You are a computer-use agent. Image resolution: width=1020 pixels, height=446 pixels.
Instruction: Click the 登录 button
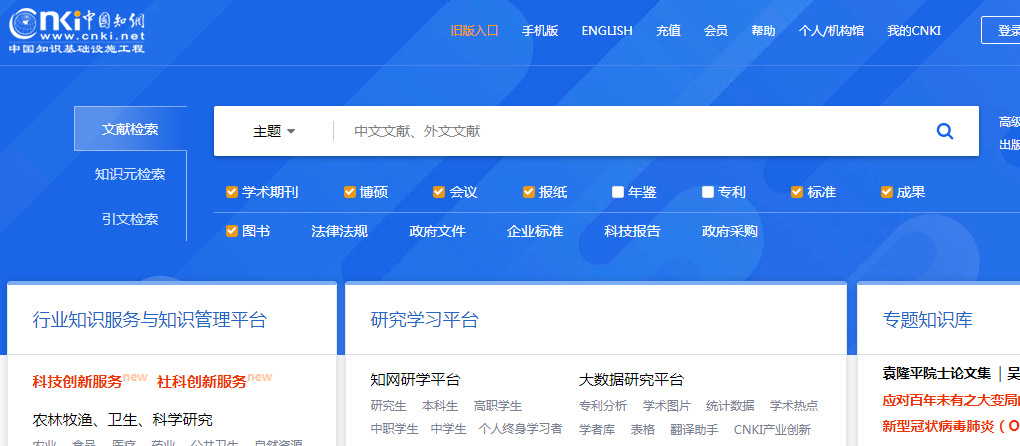tap(1002, 30)
